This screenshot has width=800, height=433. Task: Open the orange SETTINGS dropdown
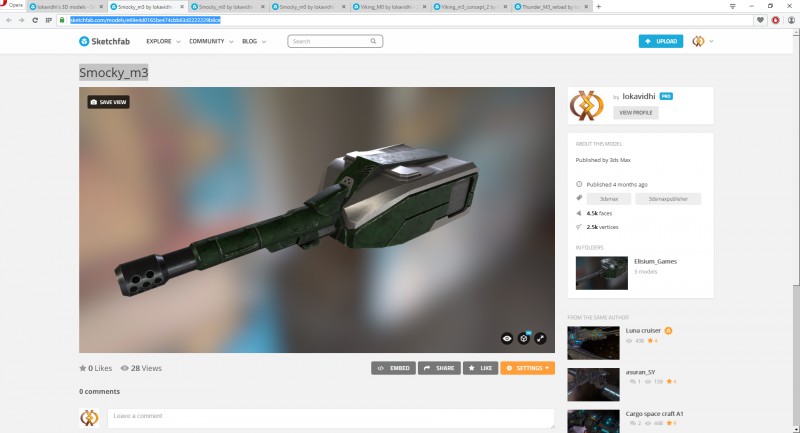pos(528,368)
